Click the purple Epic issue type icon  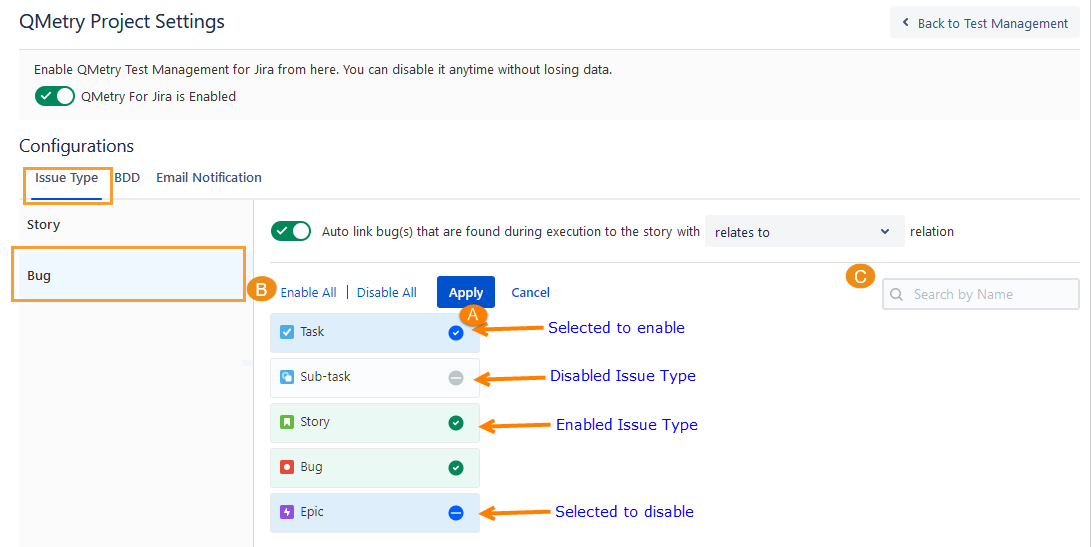pyautogui.click(x=287, y=512)
